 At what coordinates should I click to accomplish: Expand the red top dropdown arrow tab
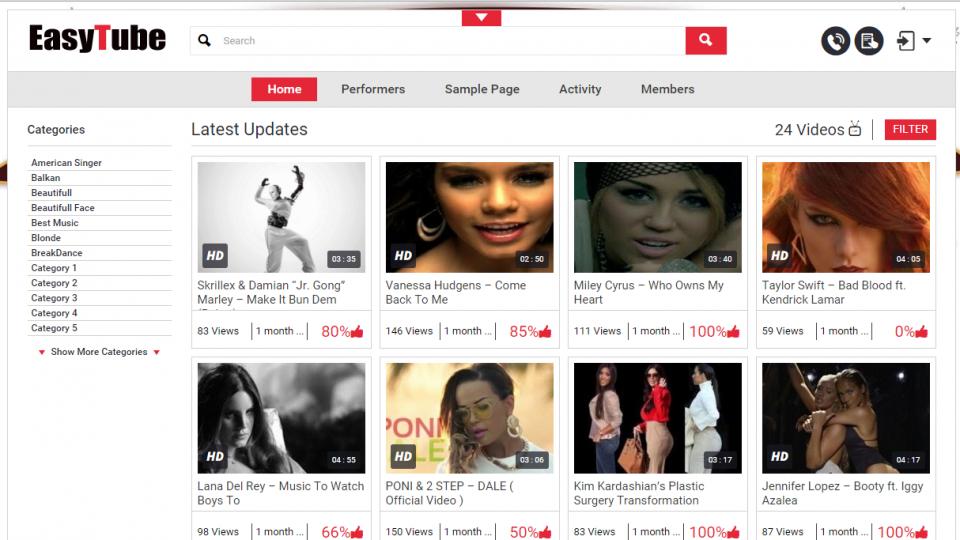481,18
